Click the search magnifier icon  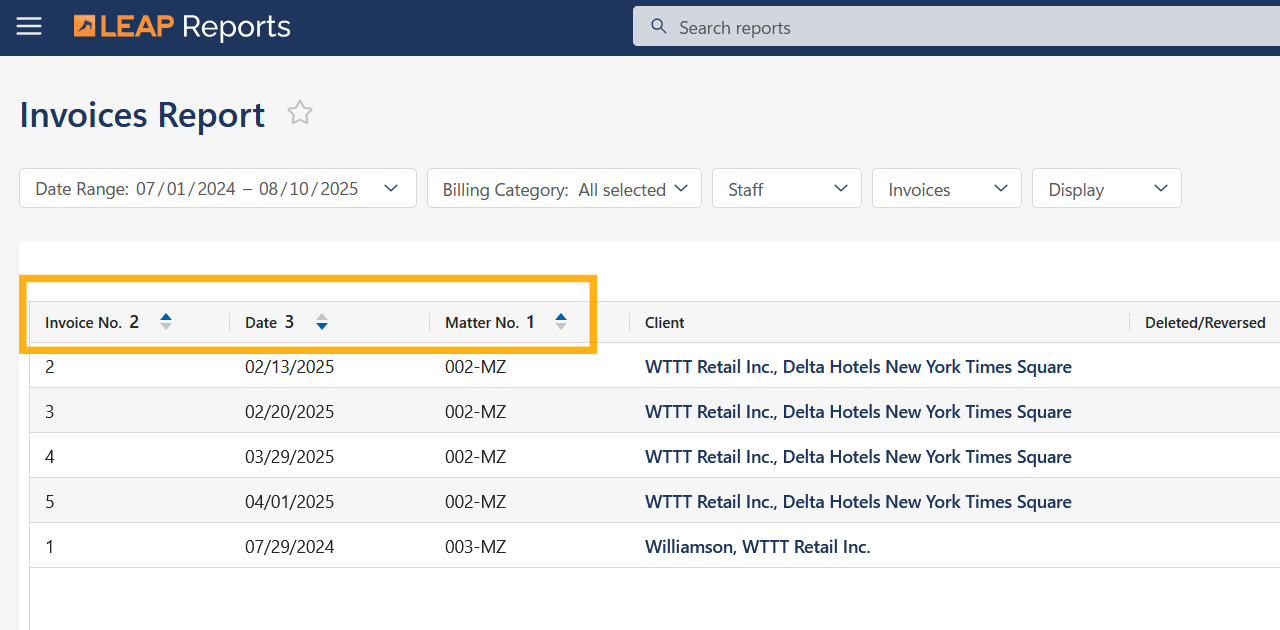(x=658, y=27)
